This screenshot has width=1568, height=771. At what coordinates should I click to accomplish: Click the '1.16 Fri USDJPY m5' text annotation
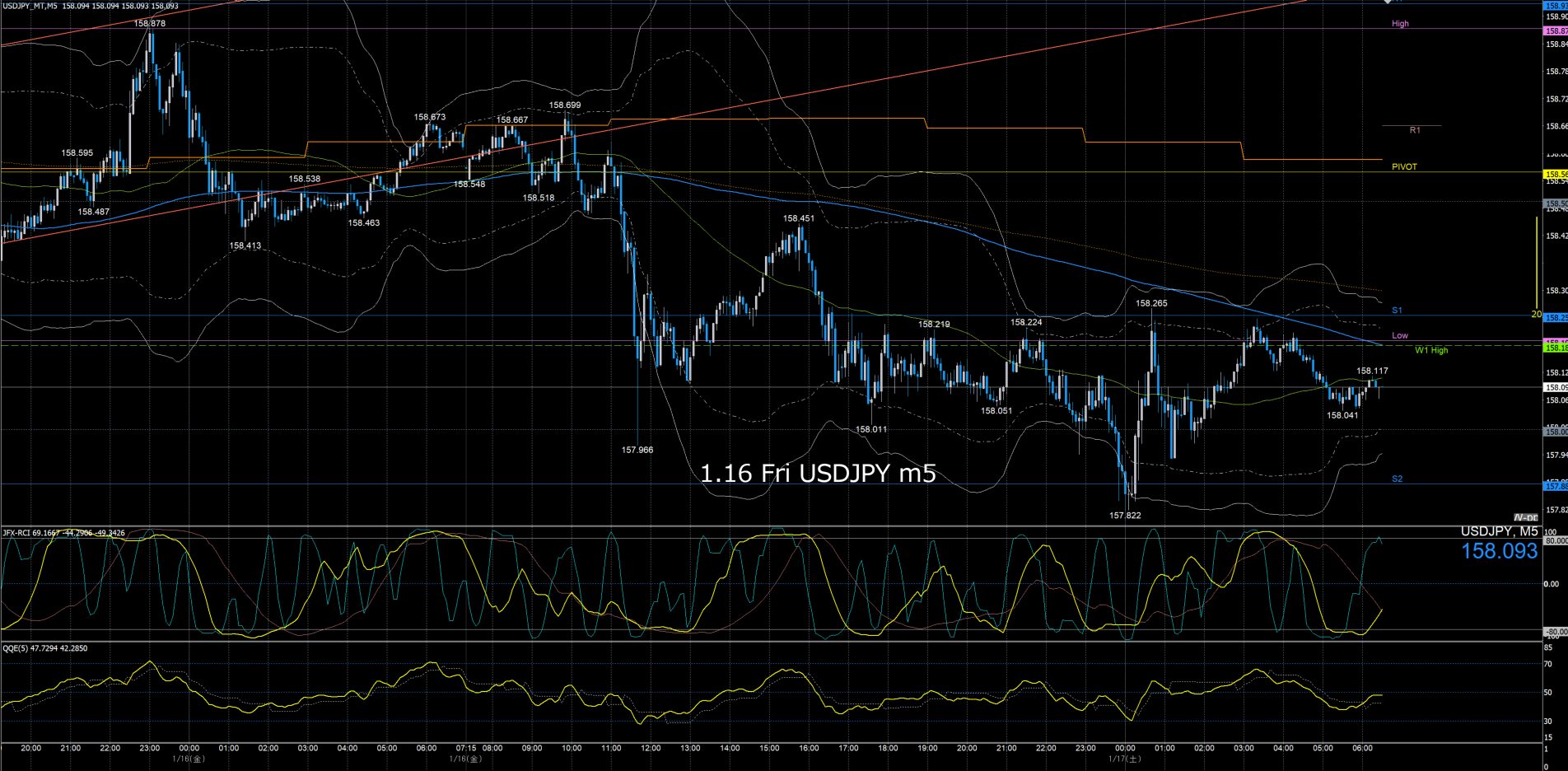click(x=818, y=473)
